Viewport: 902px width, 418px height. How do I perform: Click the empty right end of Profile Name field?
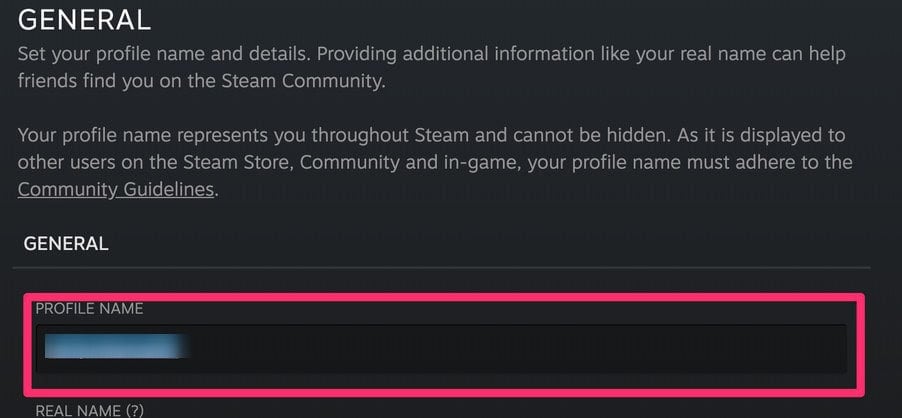click(x=780, y=348)
